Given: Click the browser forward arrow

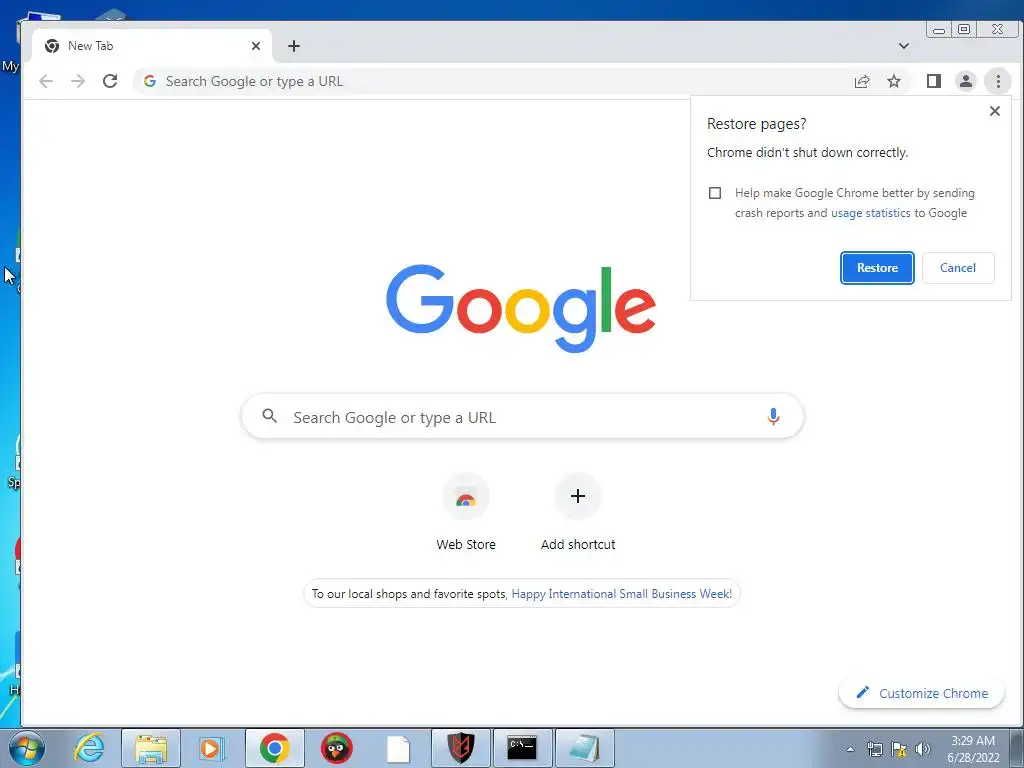Looking at the screenshot, I should pos(78,81).
